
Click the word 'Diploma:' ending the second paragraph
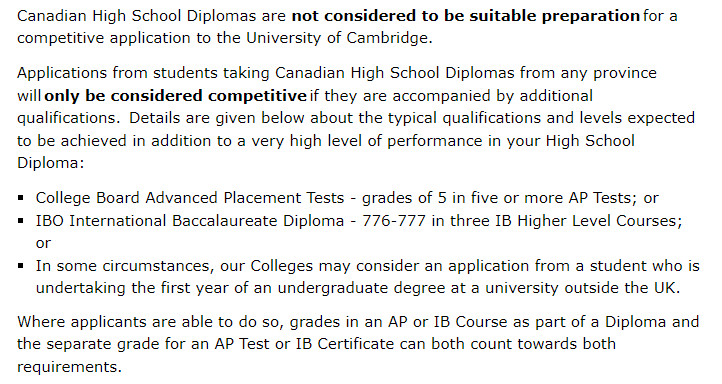(51, 163)
